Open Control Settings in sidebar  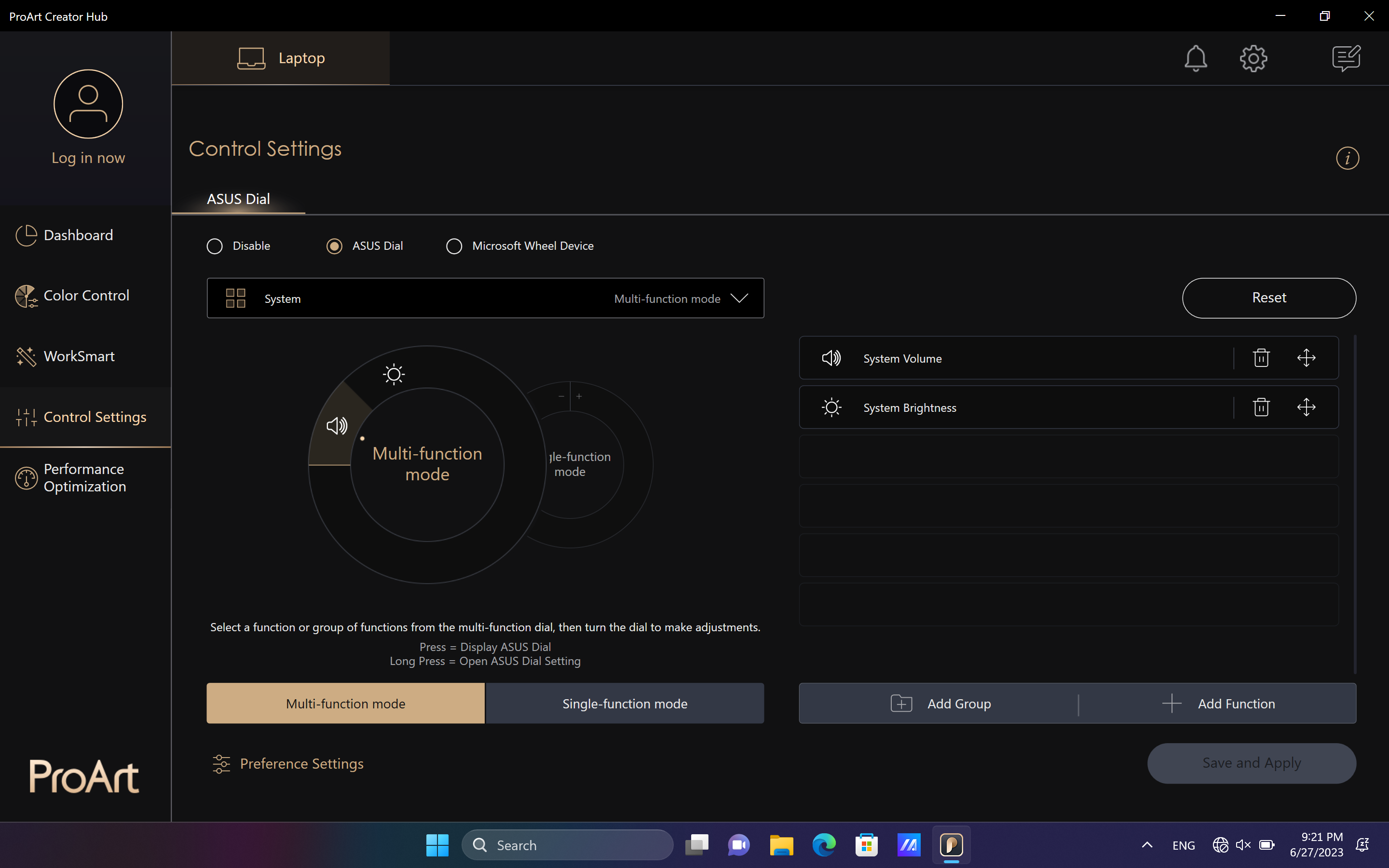85,417
